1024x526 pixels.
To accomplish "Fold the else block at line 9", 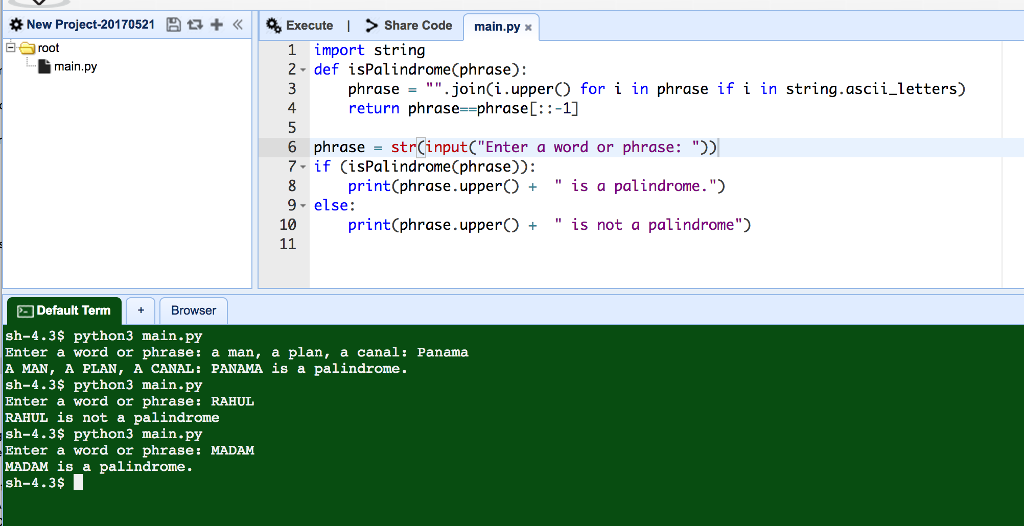I will pos(303,206).
